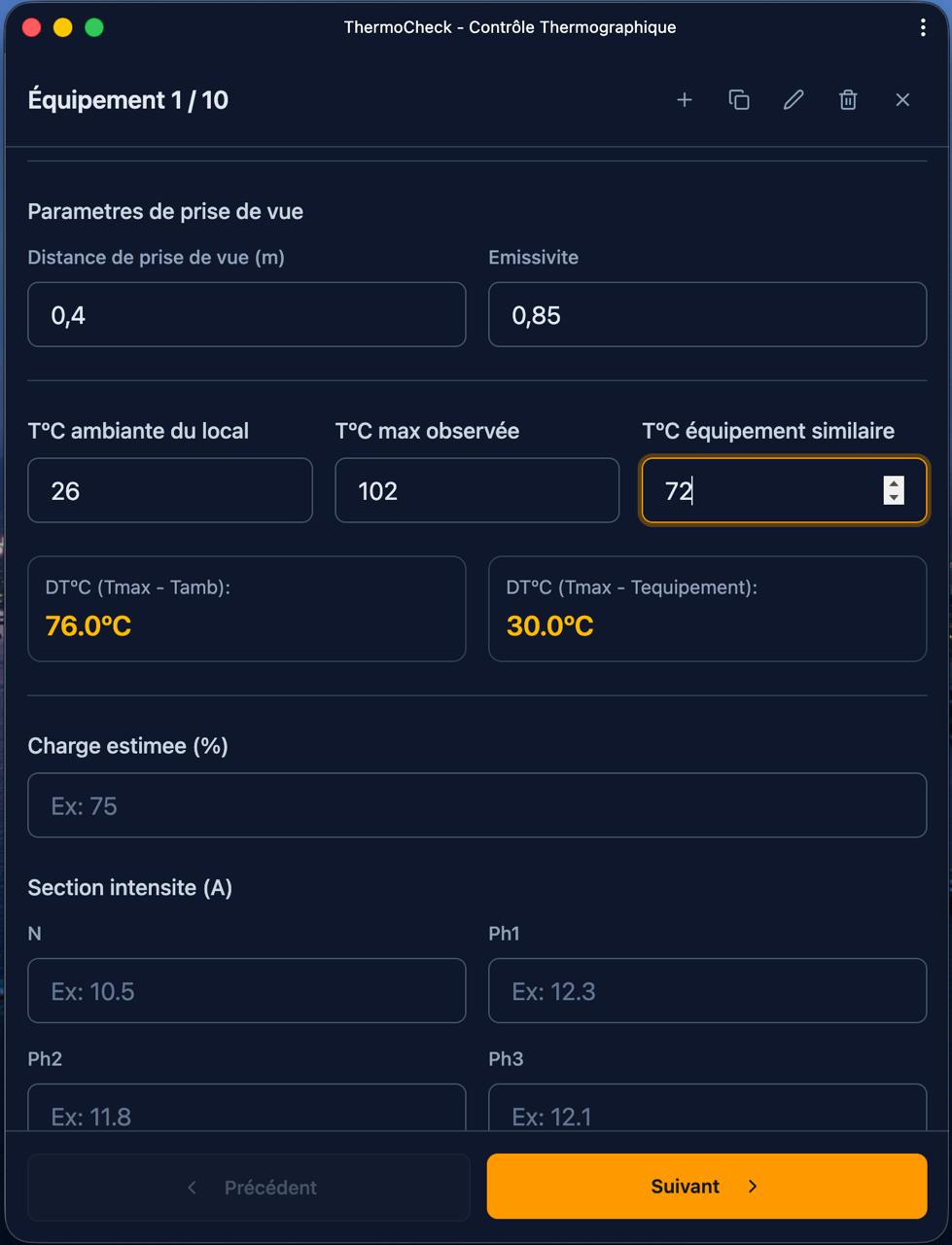Click the T°C ambiante du local field
This screenshot has width=952, height=1245.
170,490
